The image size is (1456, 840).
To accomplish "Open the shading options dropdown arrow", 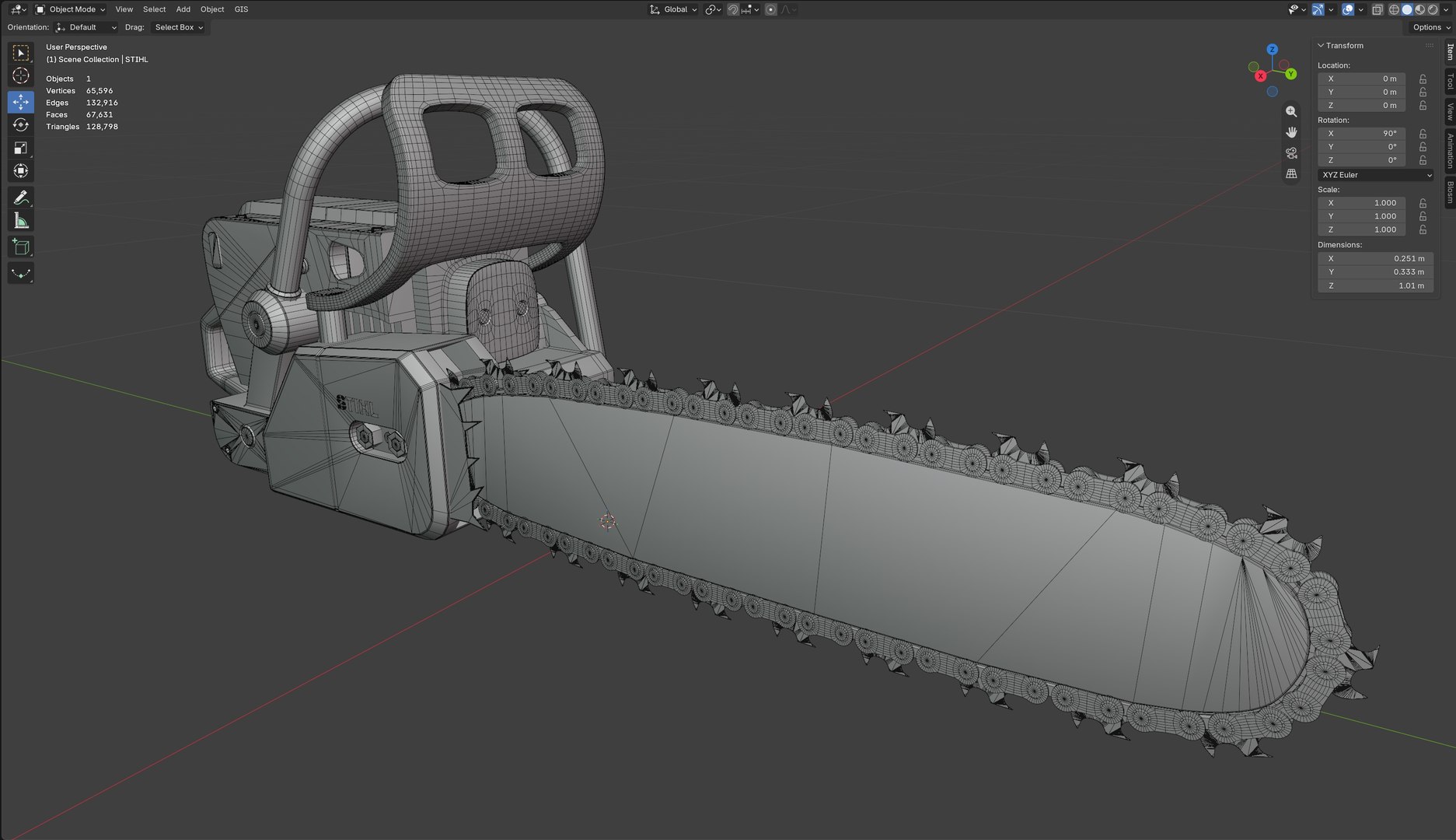I will click(x=1446, y=9).
